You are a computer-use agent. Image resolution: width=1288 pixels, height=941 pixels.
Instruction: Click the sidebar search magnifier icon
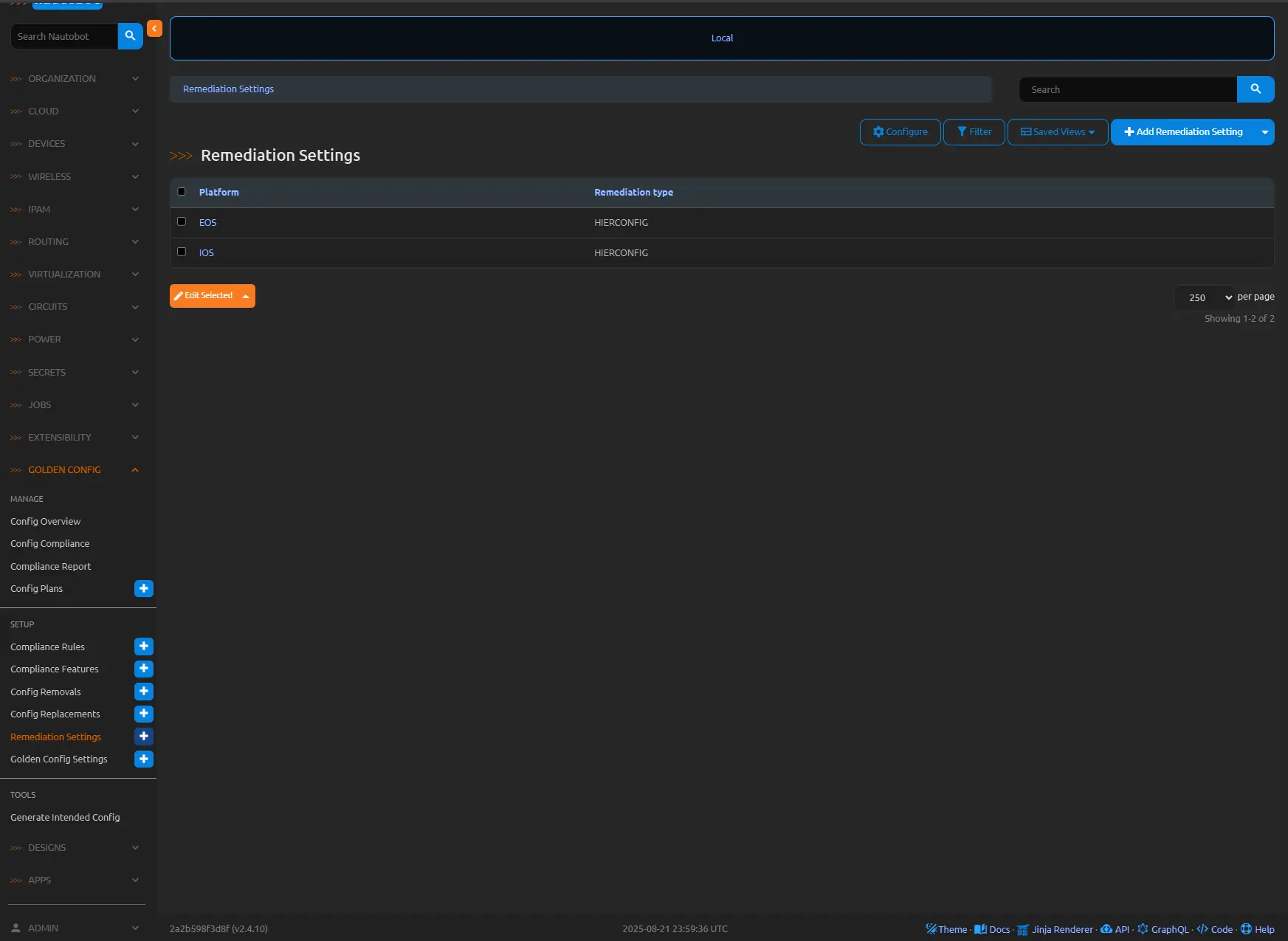(130, 36)
